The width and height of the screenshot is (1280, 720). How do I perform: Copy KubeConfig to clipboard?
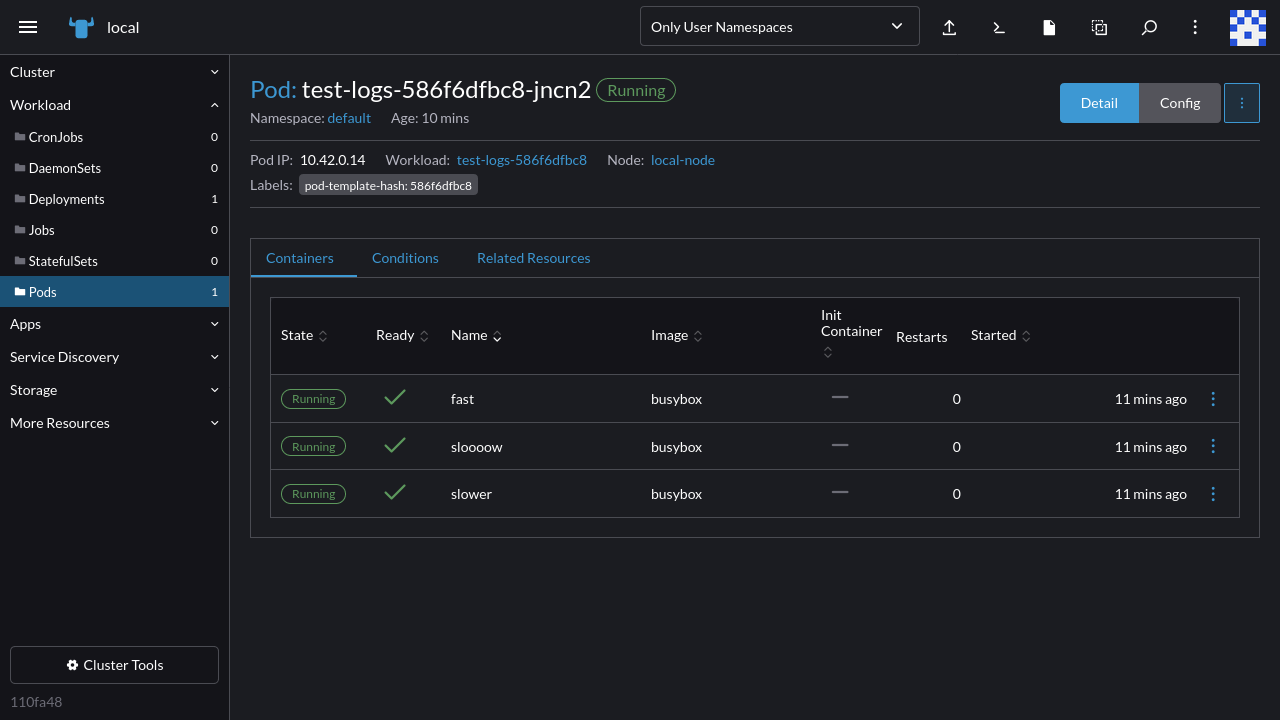tap(1099, 27)
